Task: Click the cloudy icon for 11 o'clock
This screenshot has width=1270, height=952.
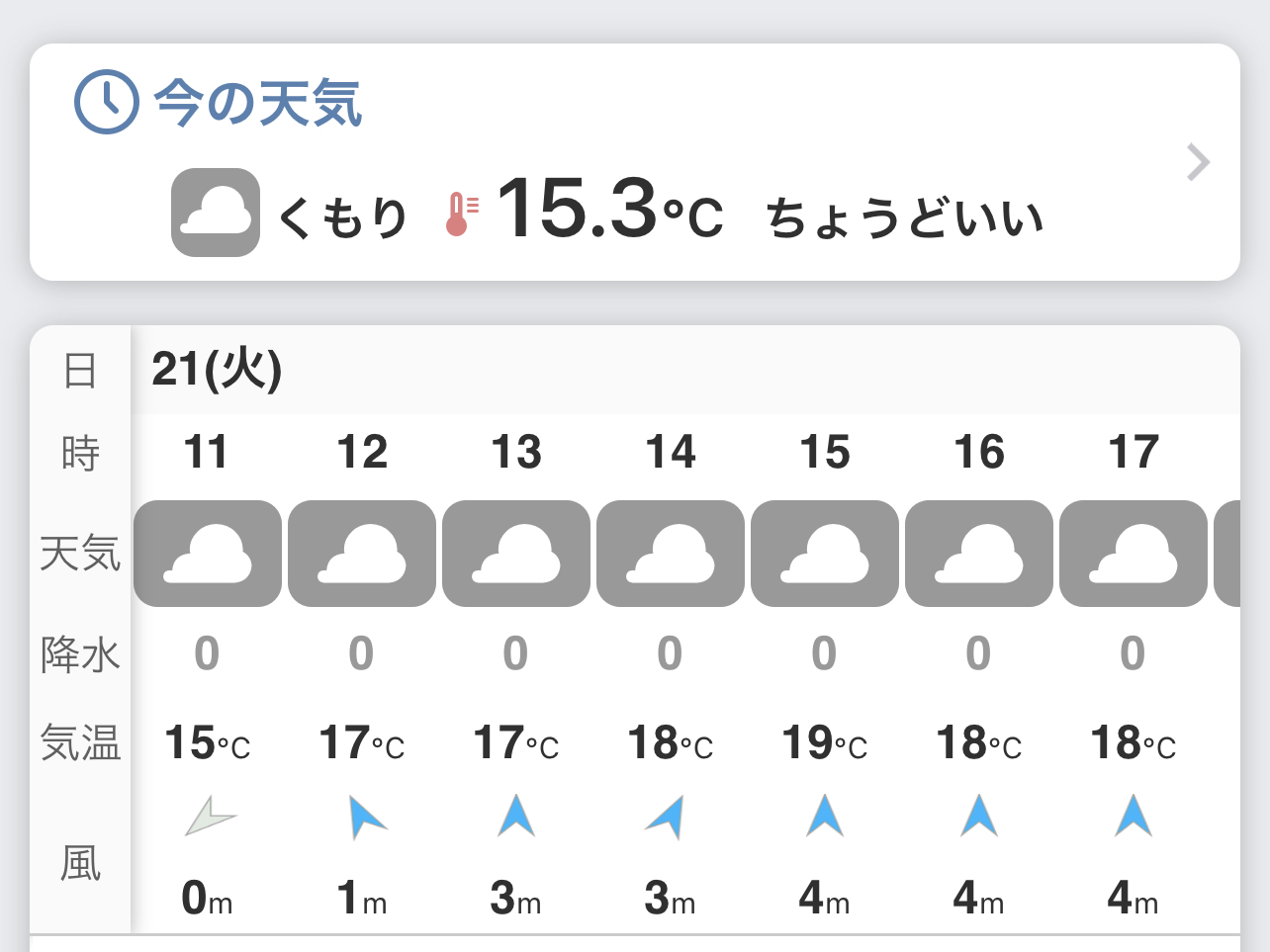Action: pyautogui.click(x=208, y=554)
